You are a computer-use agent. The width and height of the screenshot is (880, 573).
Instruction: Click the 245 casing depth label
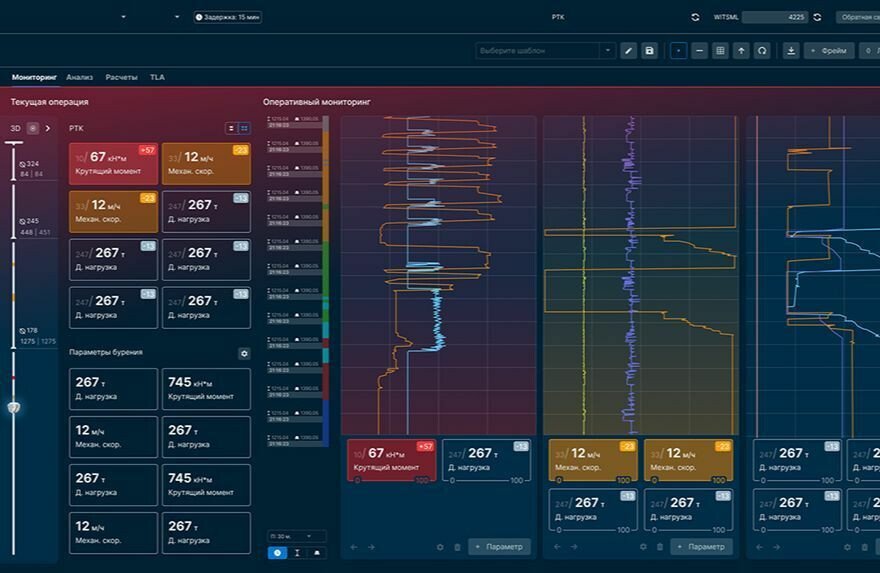tap(29, 221)
